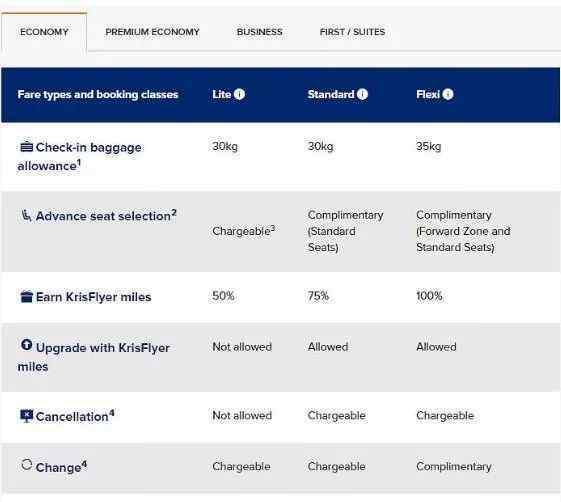Click the upgrade arrow icon
This screenshot has width=561, height=502.
click(26, 345)
